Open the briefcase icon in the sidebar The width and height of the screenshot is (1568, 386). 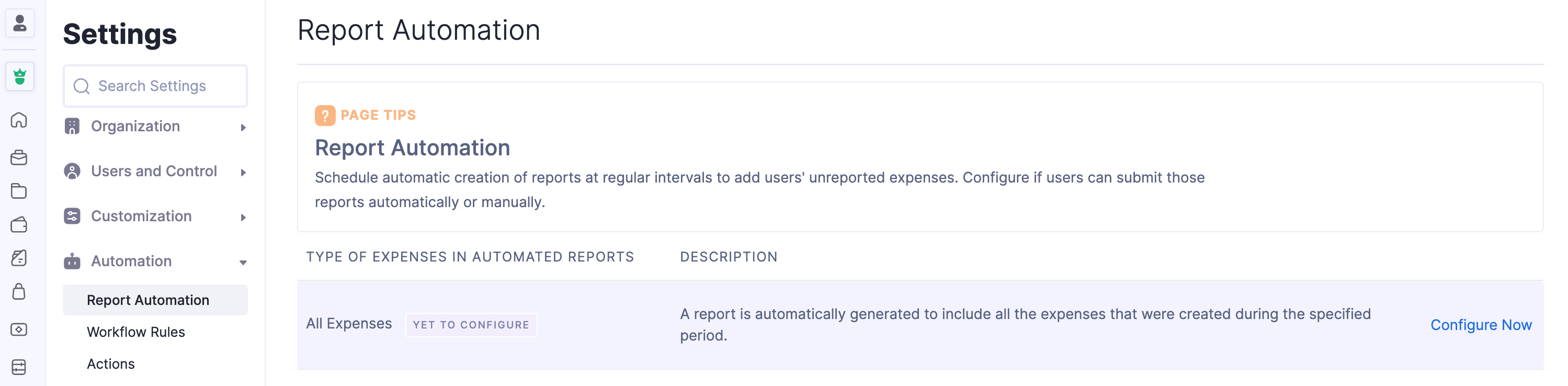(20, 157)
